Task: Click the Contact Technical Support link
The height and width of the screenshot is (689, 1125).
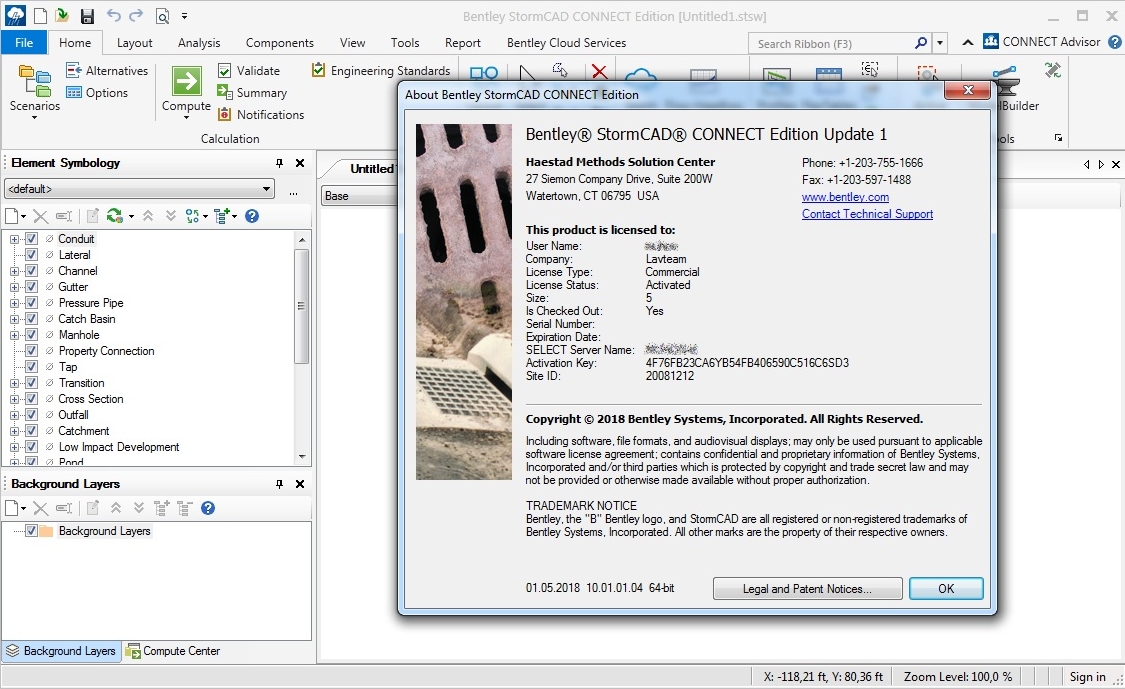Action: (x=867, y=214)
